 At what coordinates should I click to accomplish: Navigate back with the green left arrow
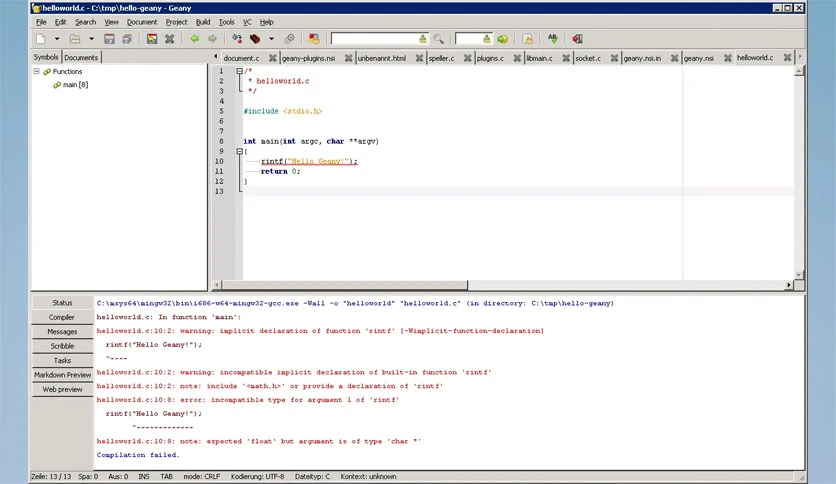(x=195, y=39)
